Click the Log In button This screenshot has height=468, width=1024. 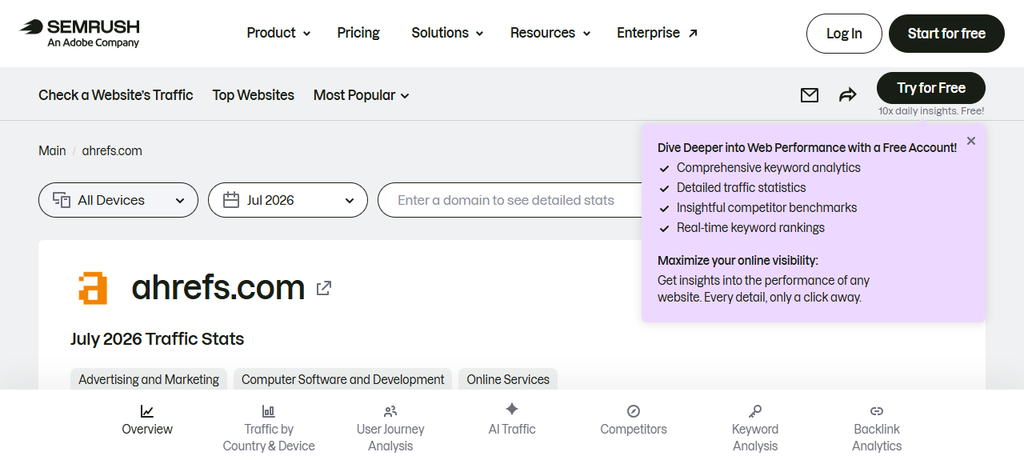click(x=844, y=33)
